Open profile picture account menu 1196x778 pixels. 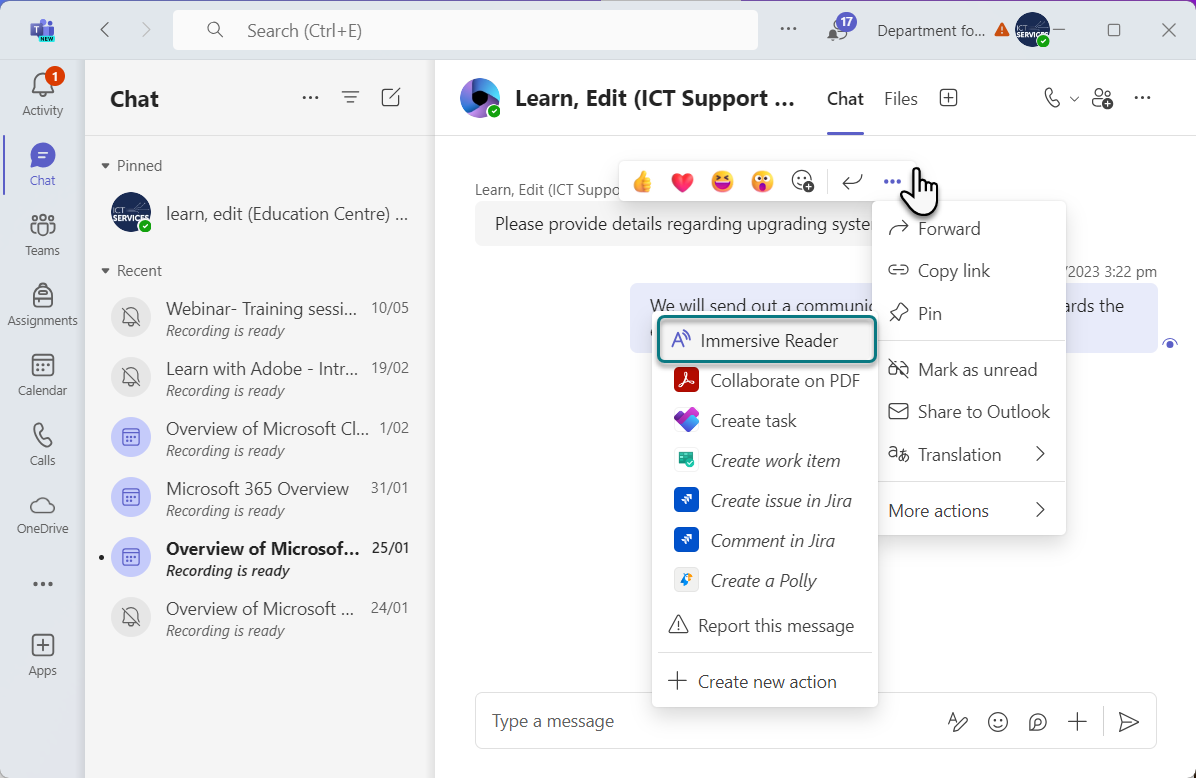(1032, 31)
